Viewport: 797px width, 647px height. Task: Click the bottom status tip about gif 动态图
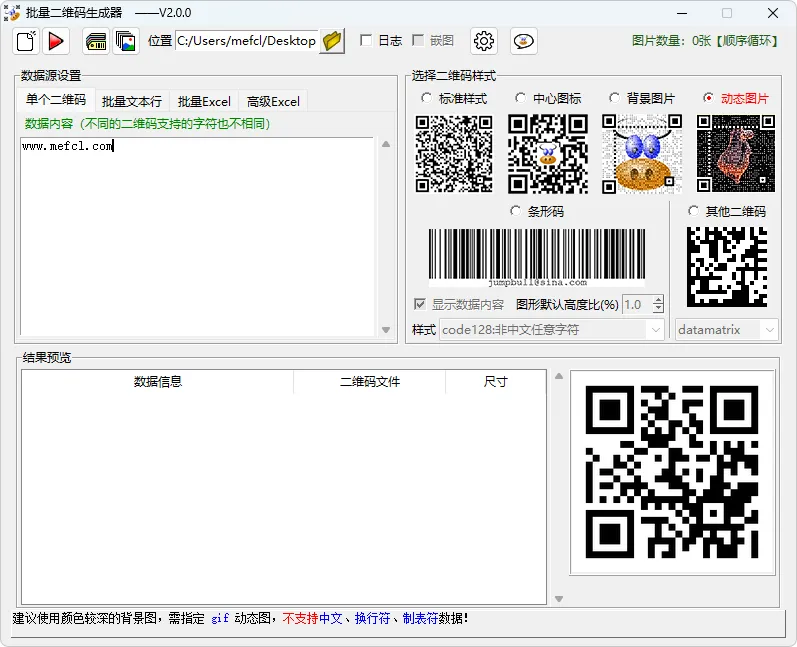pos(239,619)
